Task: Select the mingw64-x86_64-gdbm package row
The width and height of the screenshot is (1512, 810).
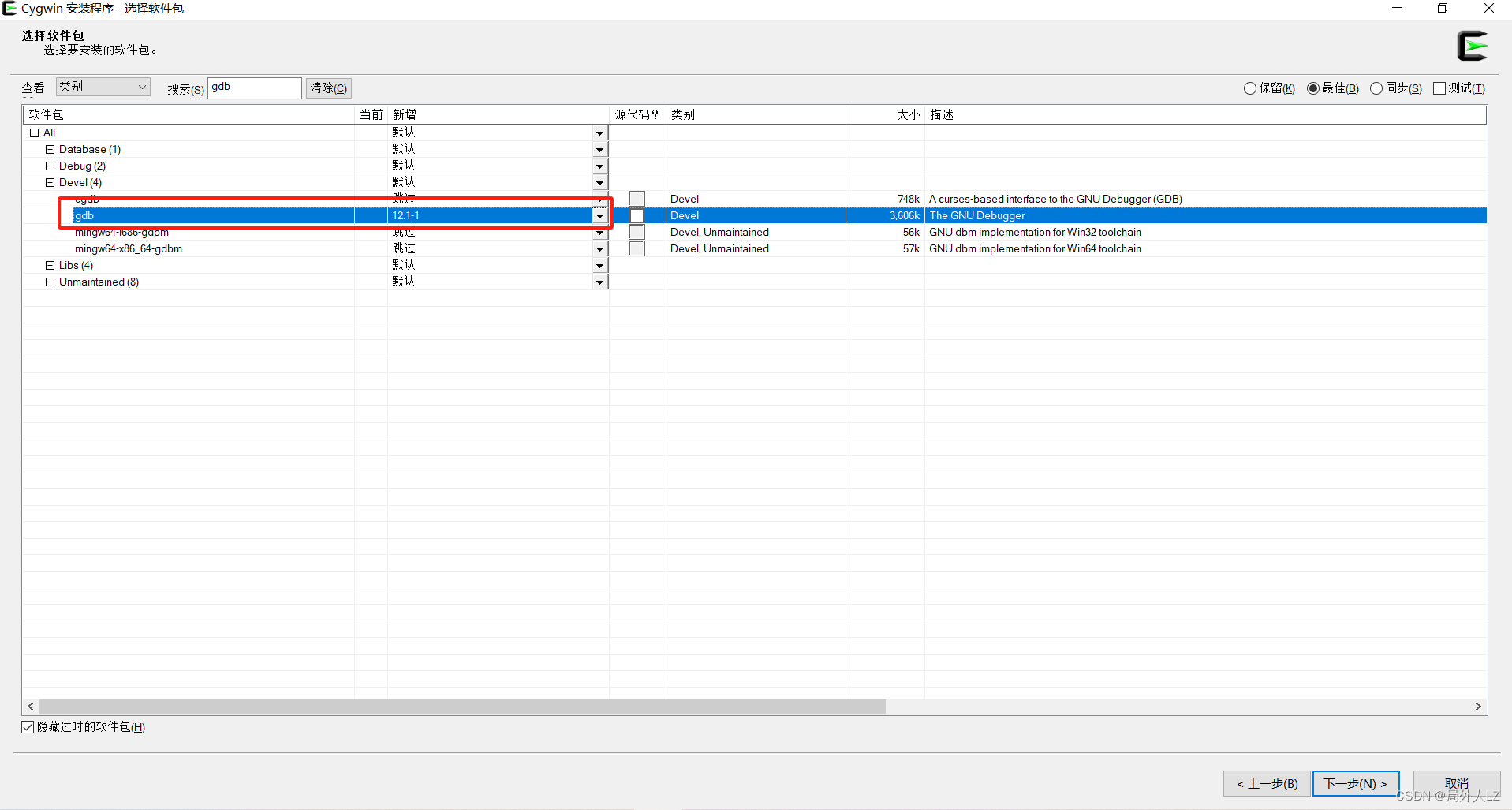Action: [x=755, y=248]
